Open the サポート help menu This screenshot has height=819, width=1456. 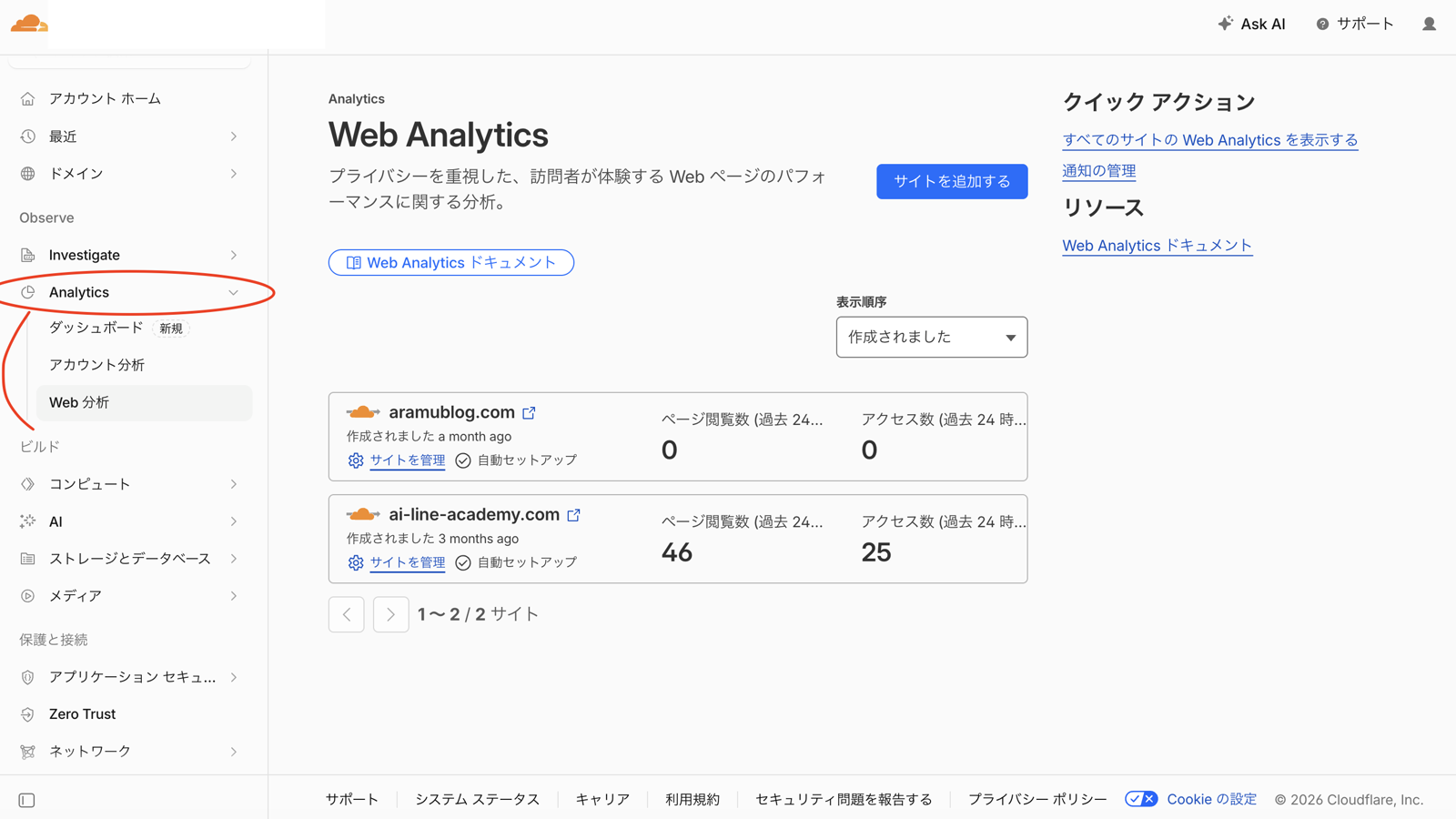(x=1354, y=24)
